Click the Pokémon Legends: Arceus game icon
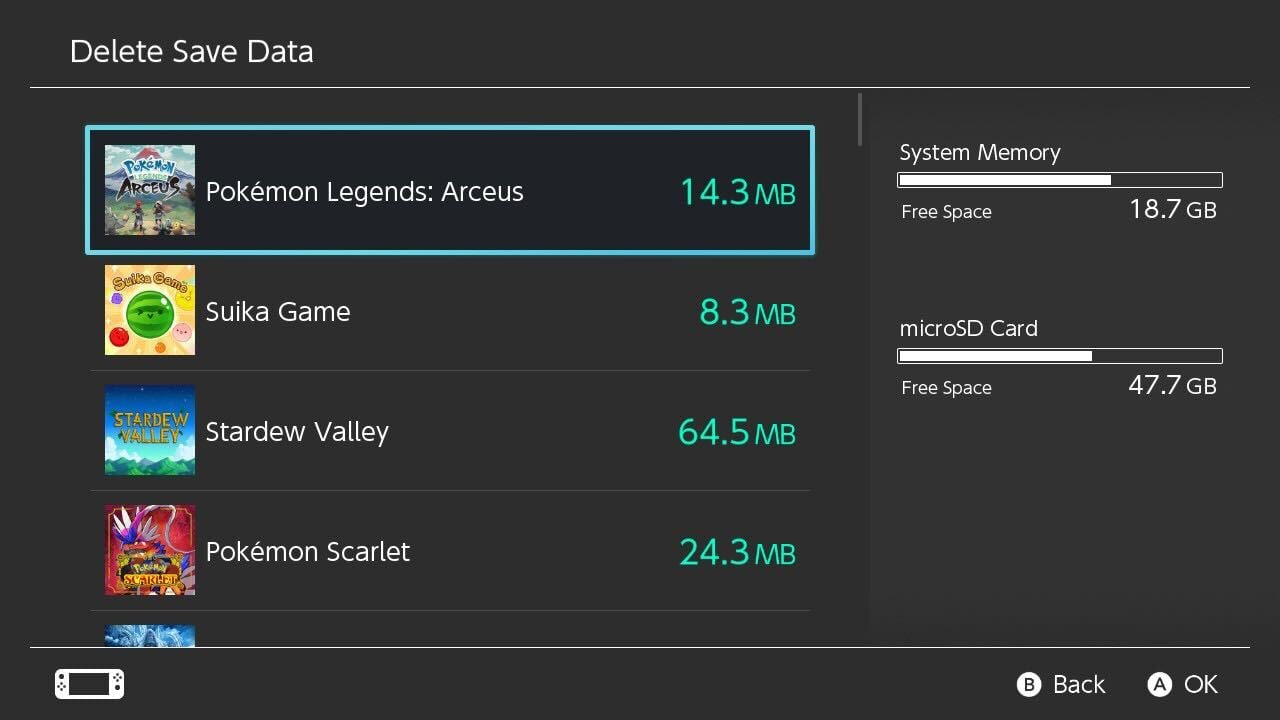 150,190
